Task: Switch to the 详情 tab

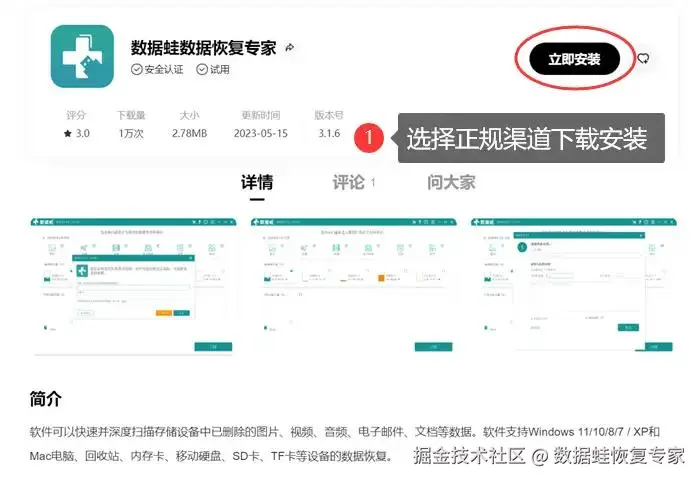Action: (257, 182)
